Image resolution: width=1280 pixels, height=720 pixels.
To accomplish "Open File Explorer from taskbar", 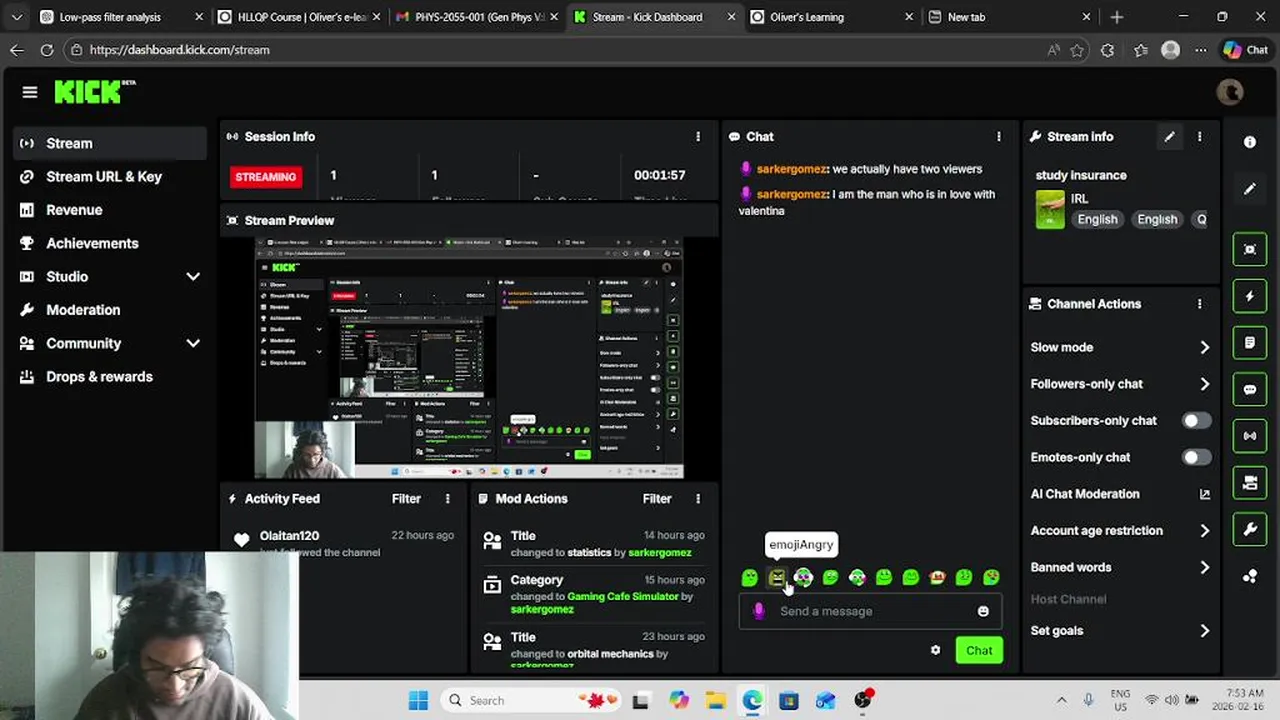I will tap(715, 700).
